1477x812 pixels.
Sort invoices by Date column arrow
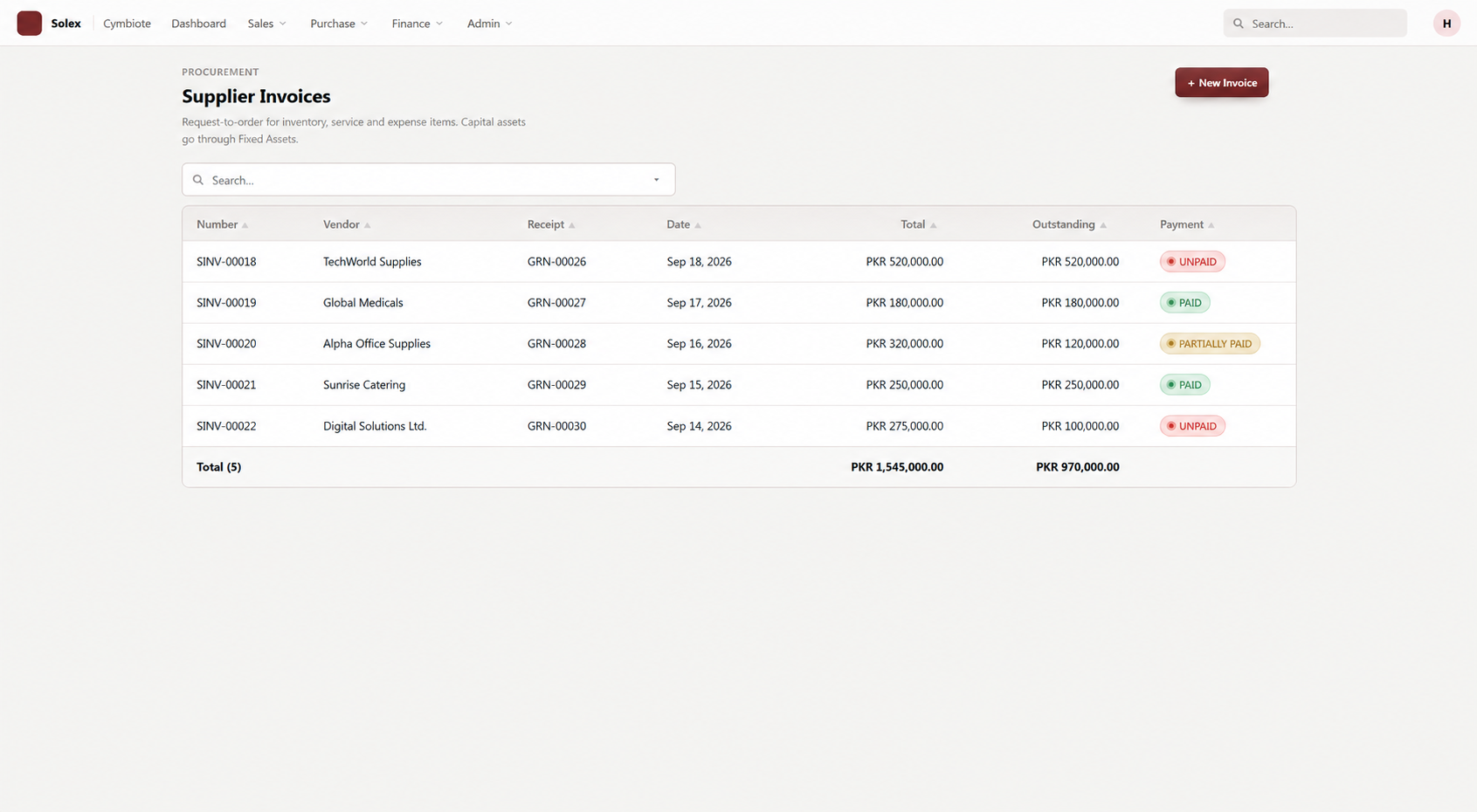698,225
